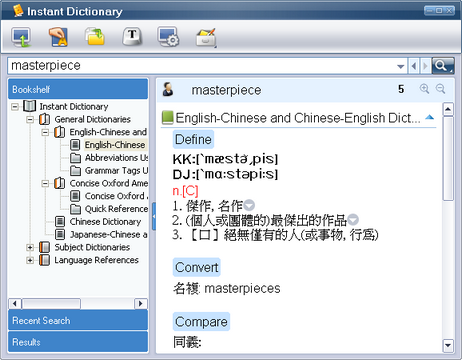The height and width of the screenshot is (360, 462).
Task: Collapse the General Dictionaries tree node
Action: tap(30, 119)
